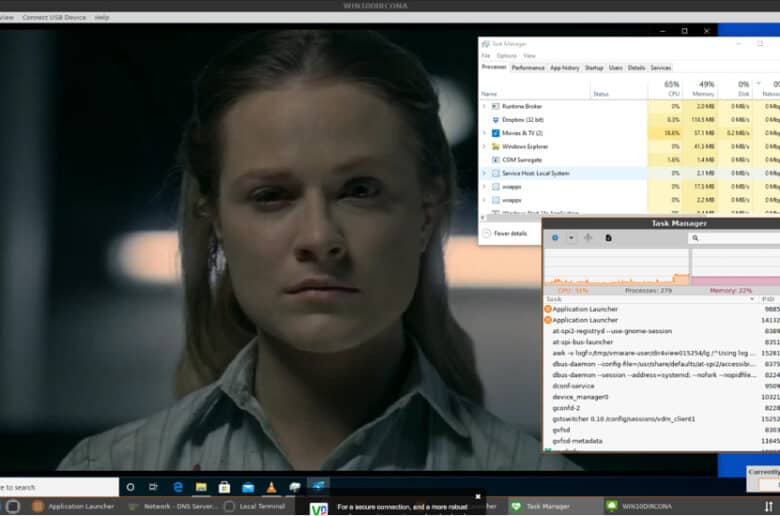The image size is (780, 516).
Task: Switch to the Details tab
Action: [x=636, y=68]
